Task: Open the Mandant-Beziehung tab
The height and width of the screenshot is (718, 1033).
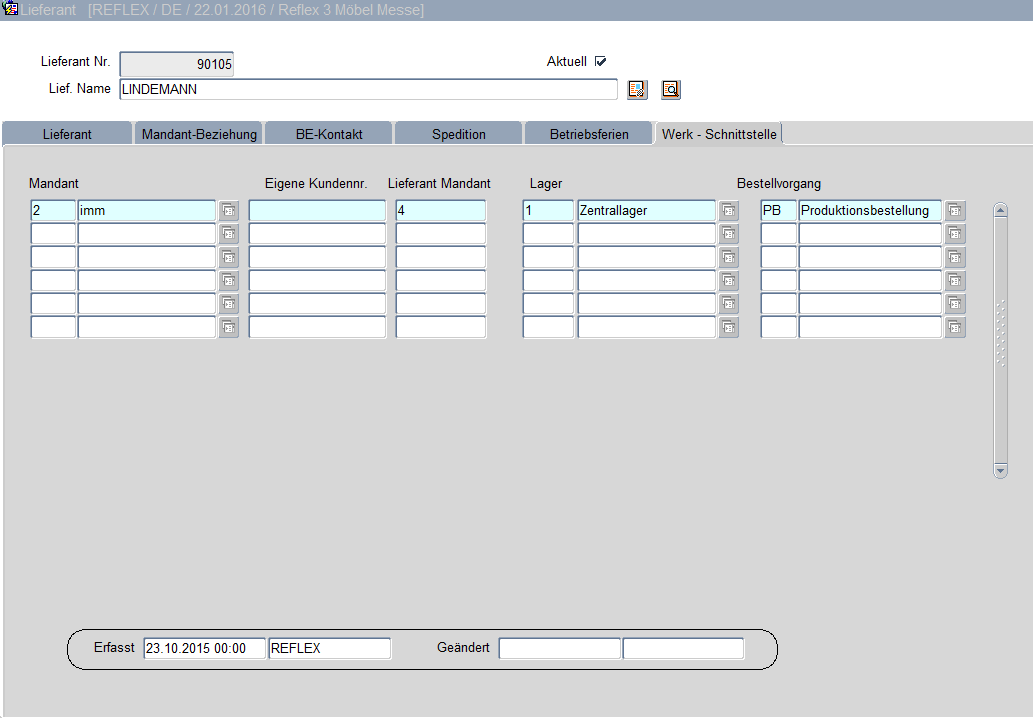Action: [199, 134]
